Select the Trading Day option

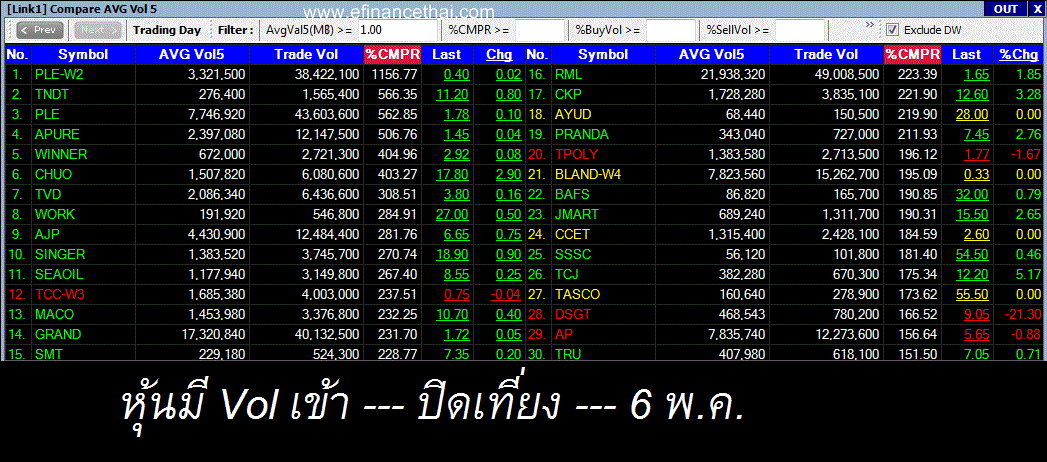[x=167, y=30]
